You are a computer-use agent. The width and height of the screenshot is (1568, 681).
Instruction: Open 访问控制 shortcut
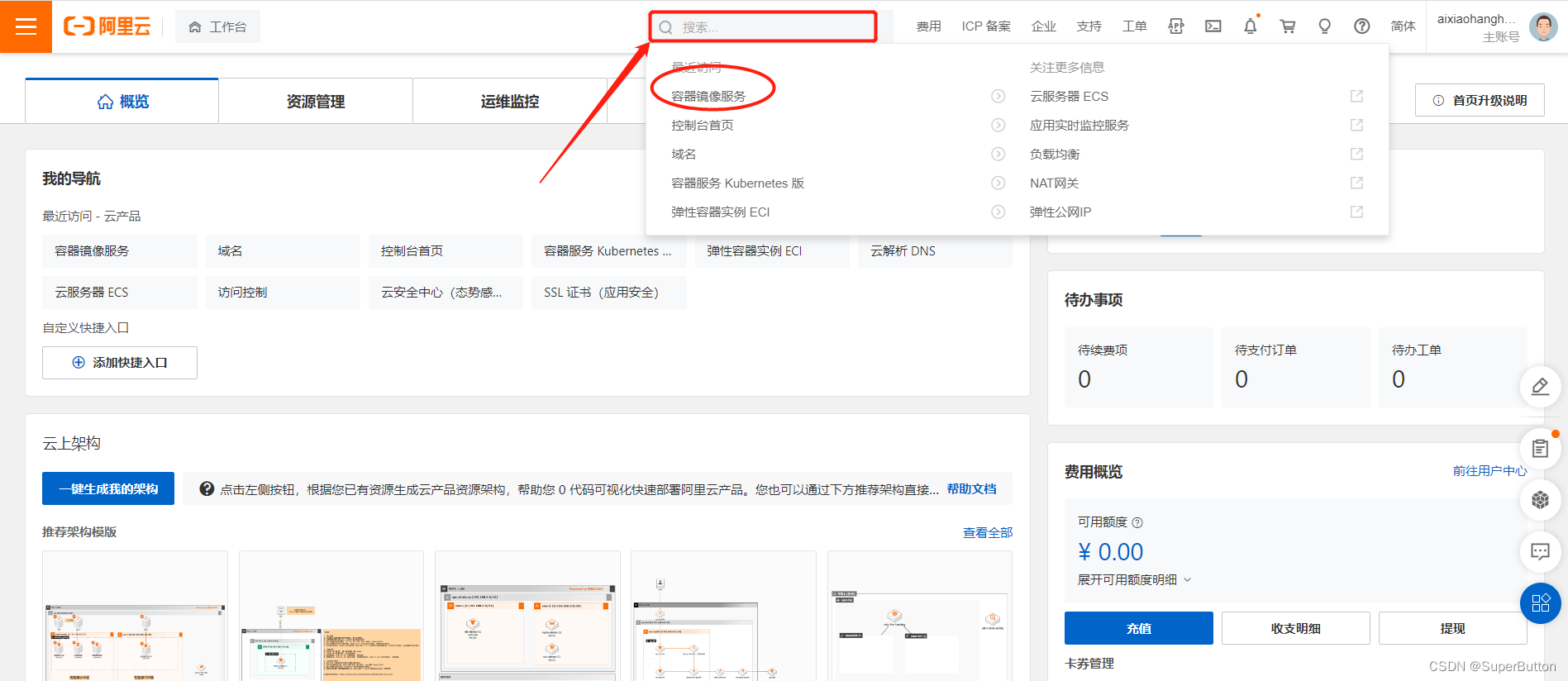coord(283,293)
